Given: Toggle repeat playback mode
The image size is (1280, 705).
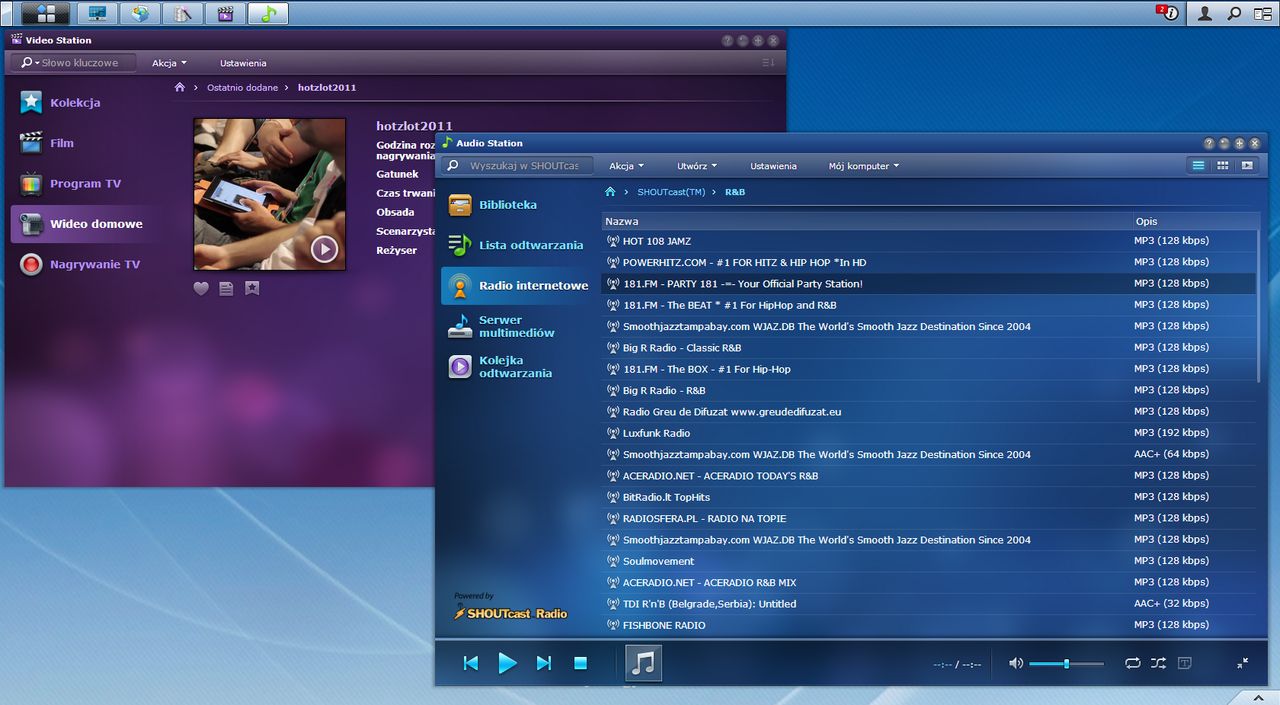Looking at the screenshot, I should click(x=1132, y=663).
